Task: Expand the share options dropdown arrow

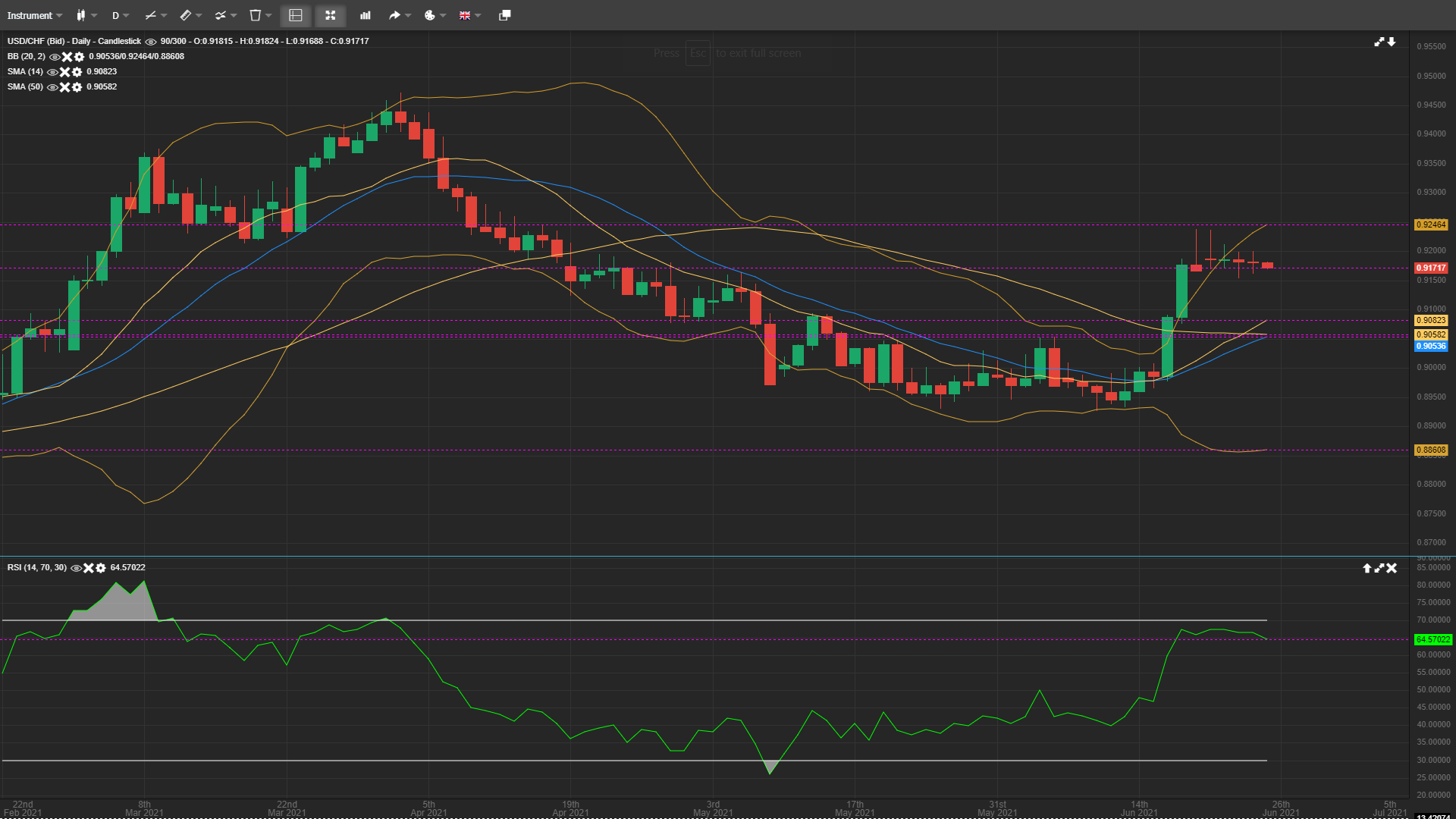Action: (408, 15)
